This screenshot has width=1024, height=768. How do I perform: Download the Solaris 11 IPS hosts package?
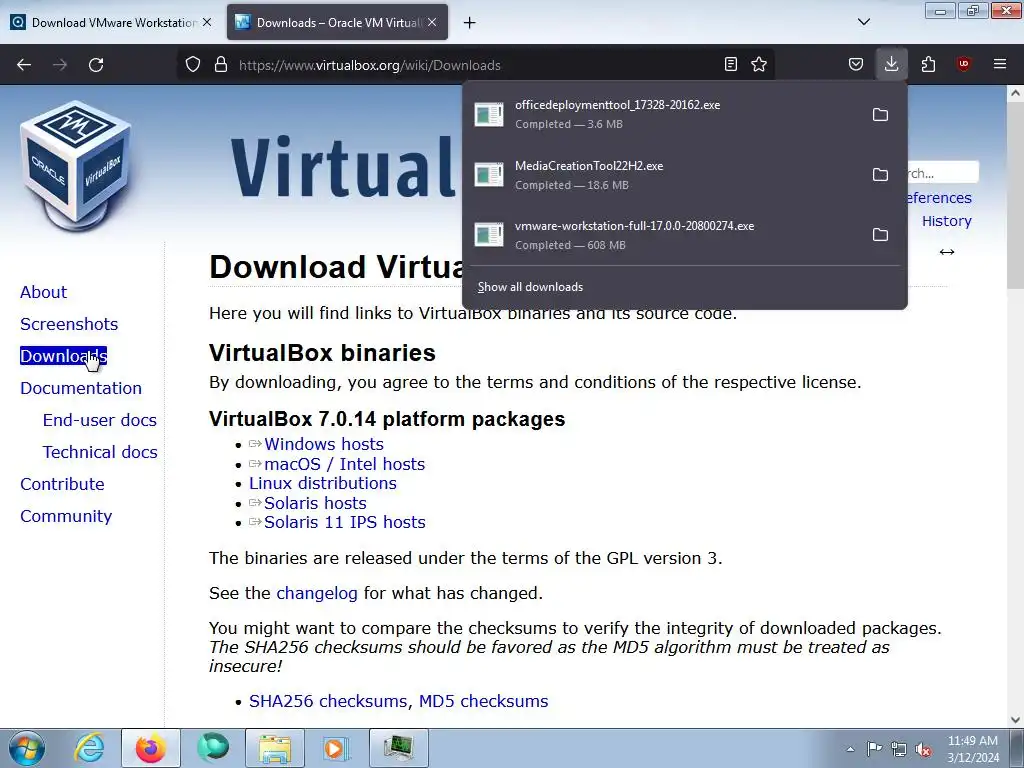(345, 522)
